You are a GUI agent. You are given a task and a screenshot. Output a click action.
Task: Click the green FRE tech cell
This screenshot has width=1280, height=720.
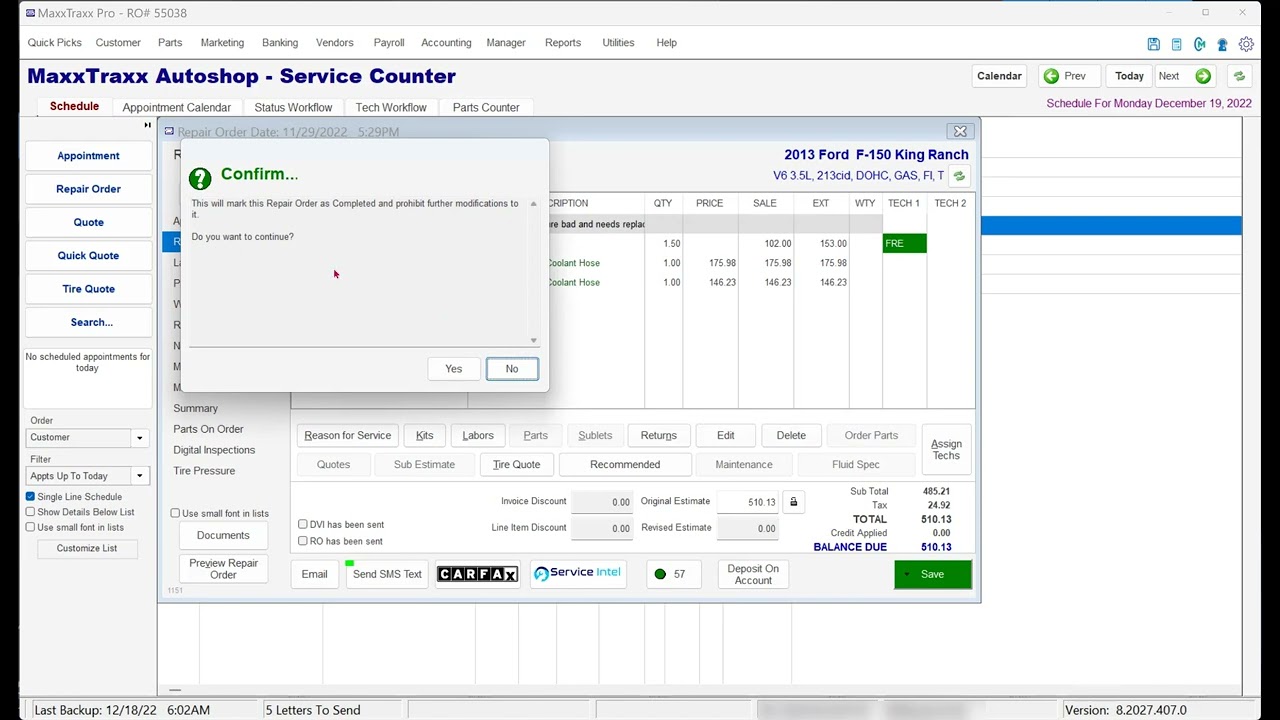pyautogui.click(x=904, y=243)
